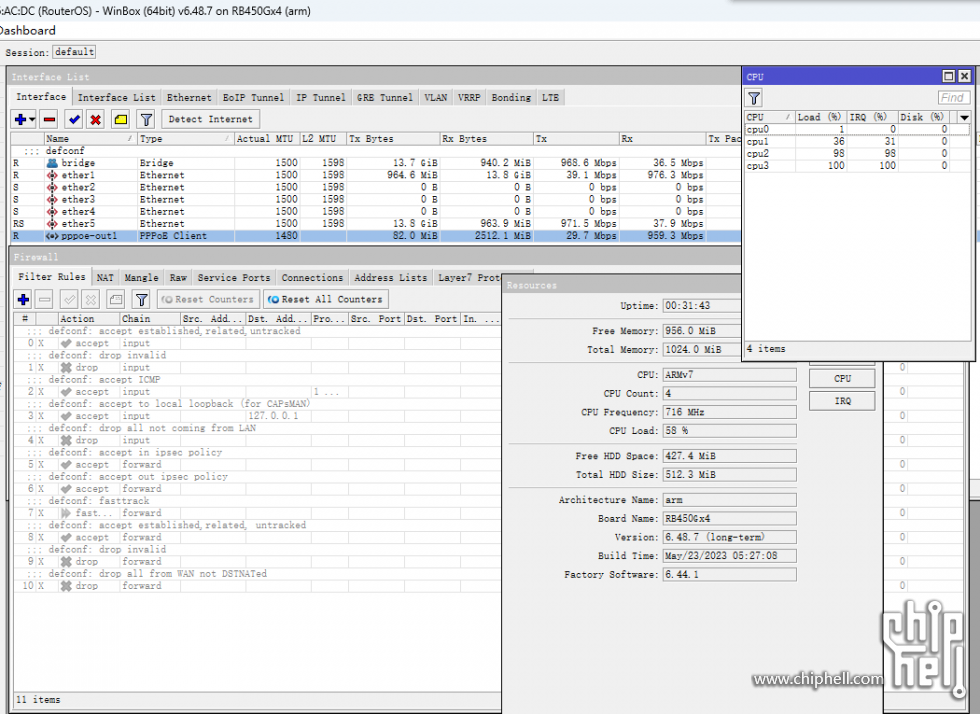Click the Session default field
This screenshot has width=980, height=714.
click(x=74, y=52)
